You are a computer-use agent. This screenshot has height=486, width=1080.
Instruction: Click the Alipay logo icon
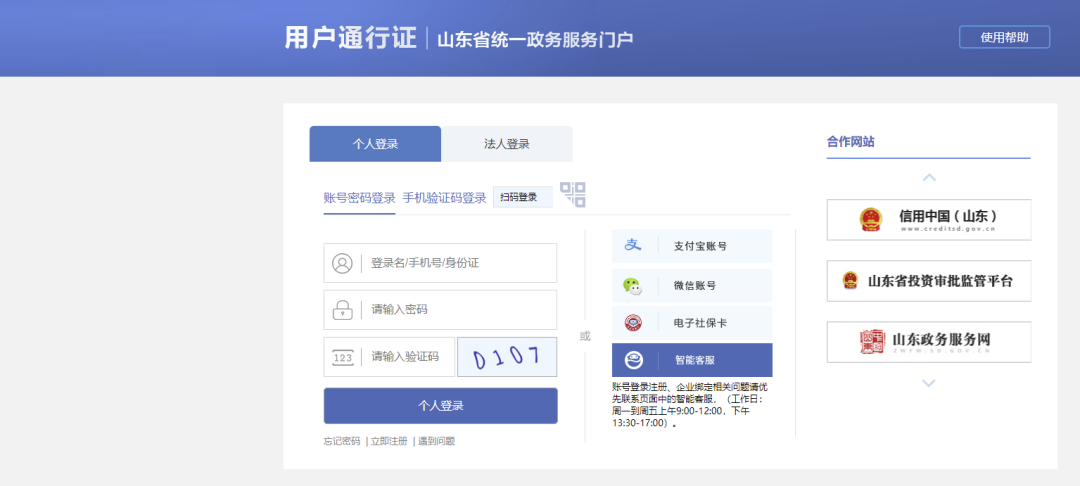pos(632,245)
